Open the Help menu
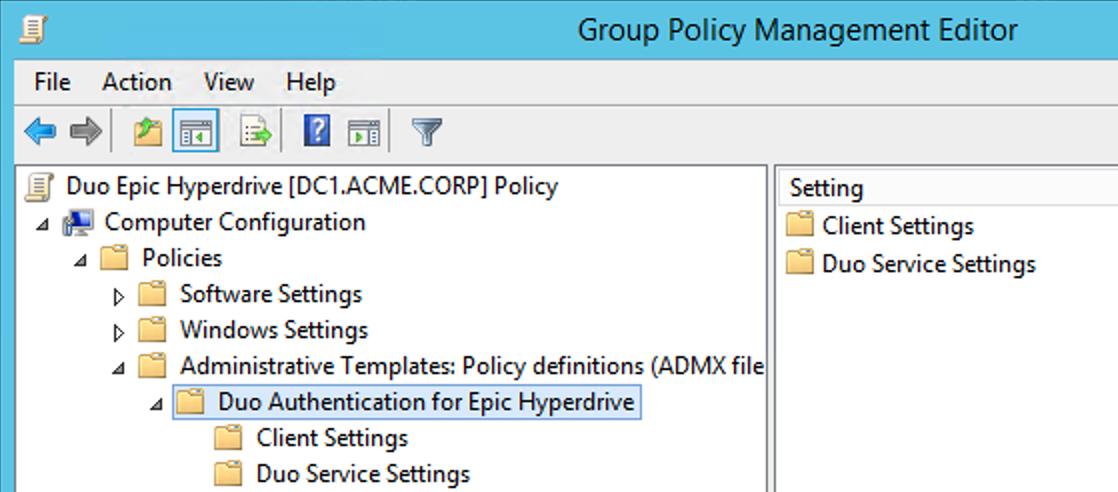The width and height of the screenshot is (1118, 492). (310, 82)
